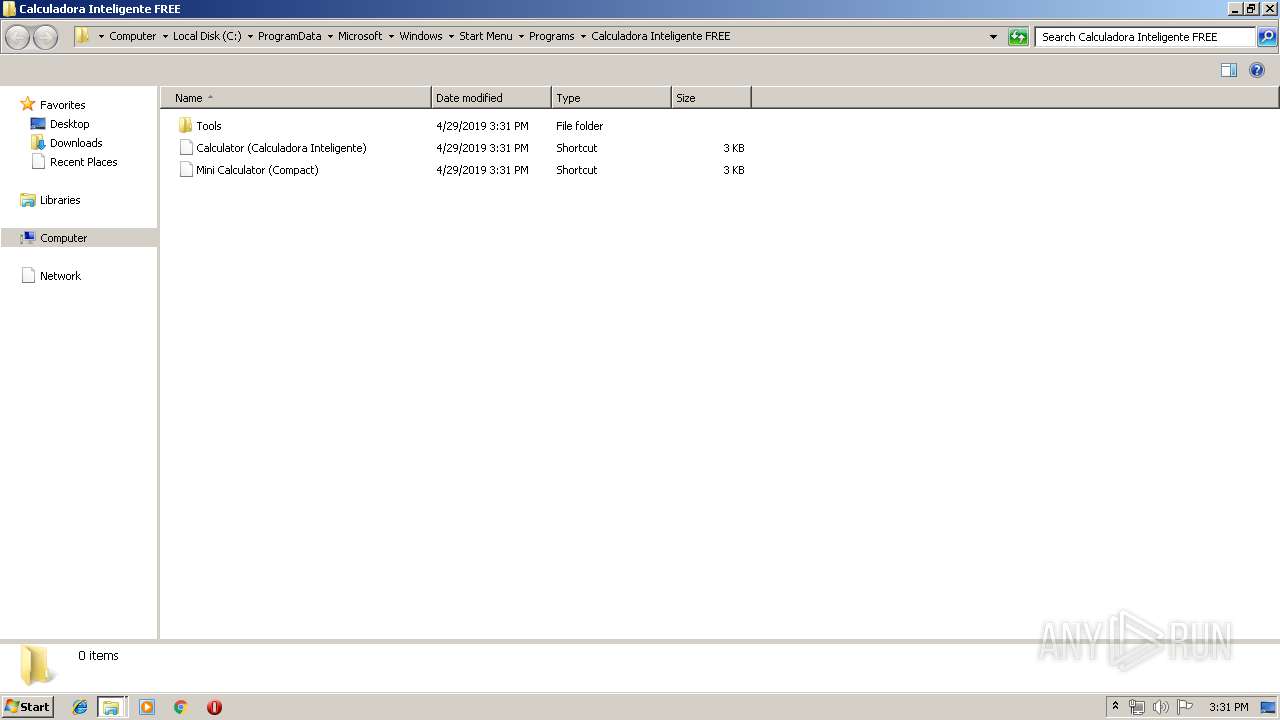1280x720 pixels.
Task: Click the '0 items' status text
Action: click(x=99, y=656)
